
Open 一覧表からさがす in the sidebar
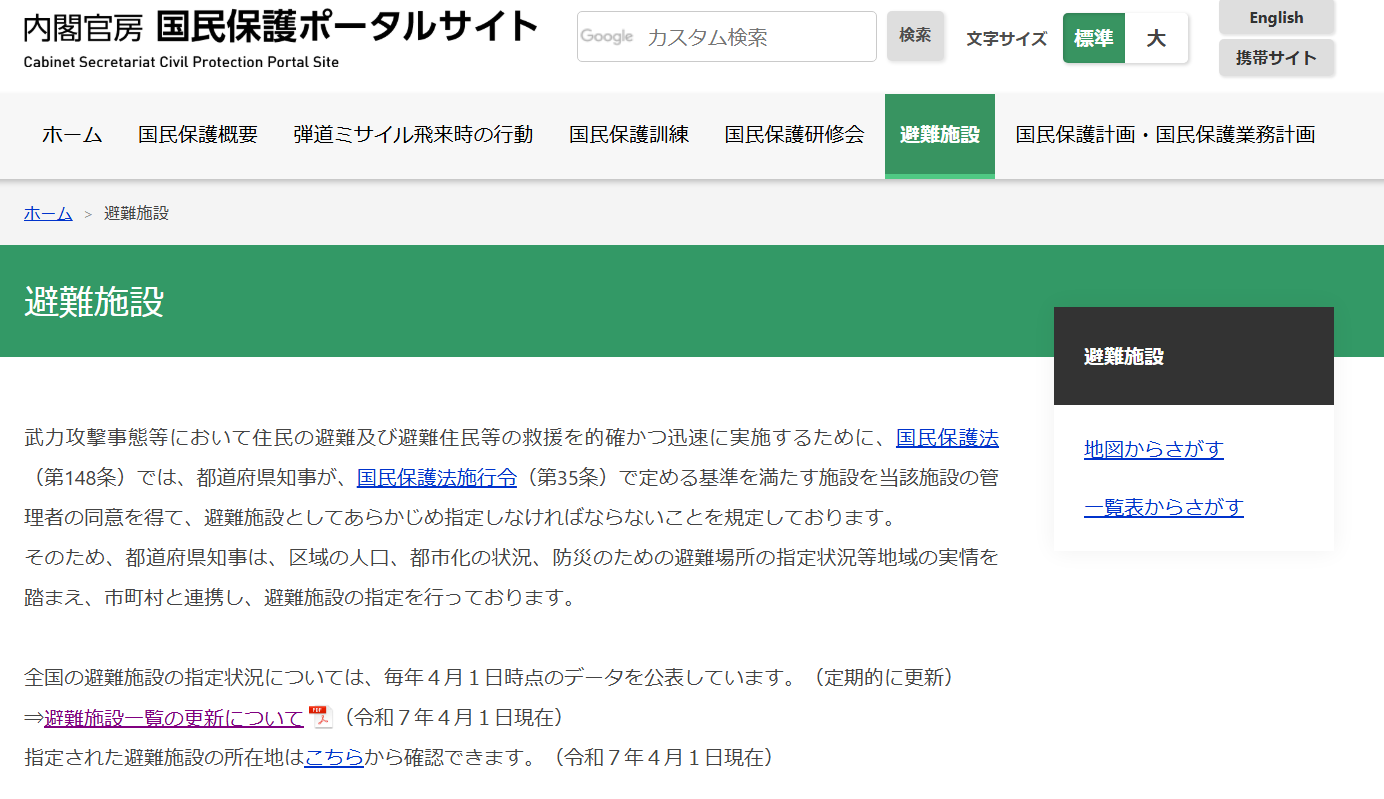(x=1163, y=507)
